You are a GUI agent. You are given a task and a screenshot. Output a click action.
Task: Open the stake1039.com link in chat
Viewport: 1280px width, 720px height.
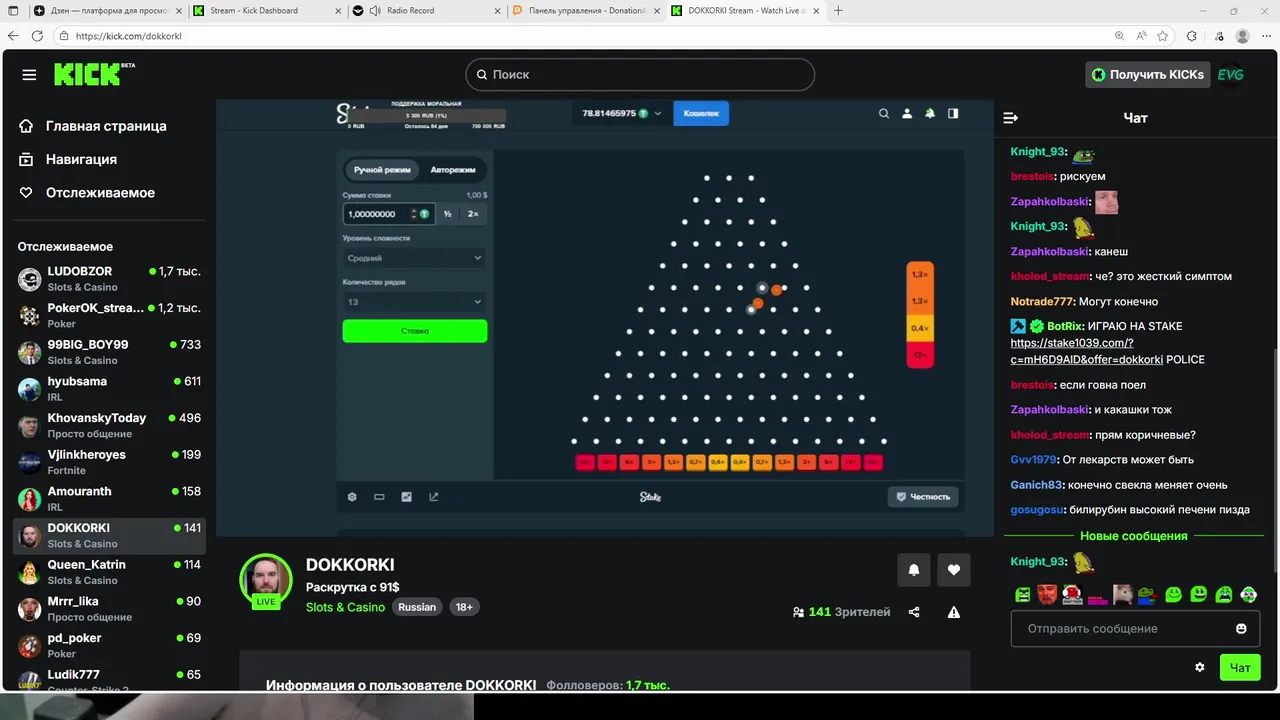[x=1087, y=351]
